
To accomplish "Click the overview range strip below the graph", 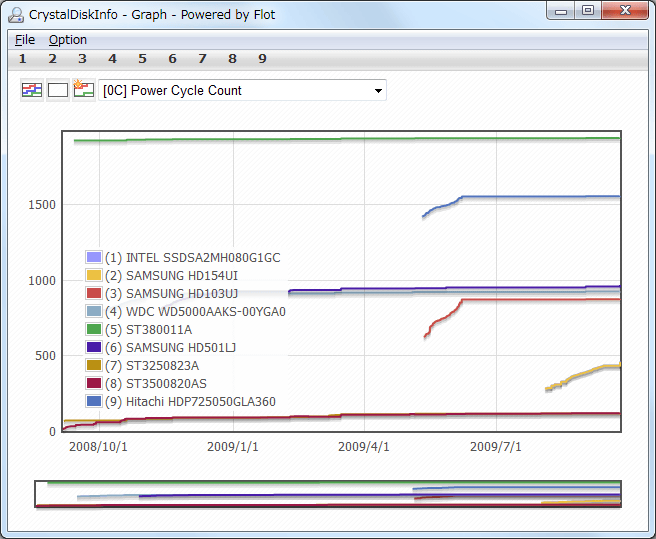I will point(328,494).
